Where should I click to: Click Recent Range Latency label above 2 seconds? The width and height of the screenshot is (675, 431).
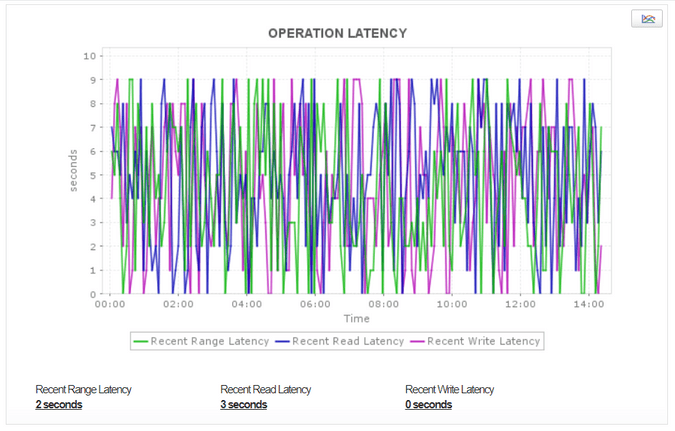[x=83, y=389]
